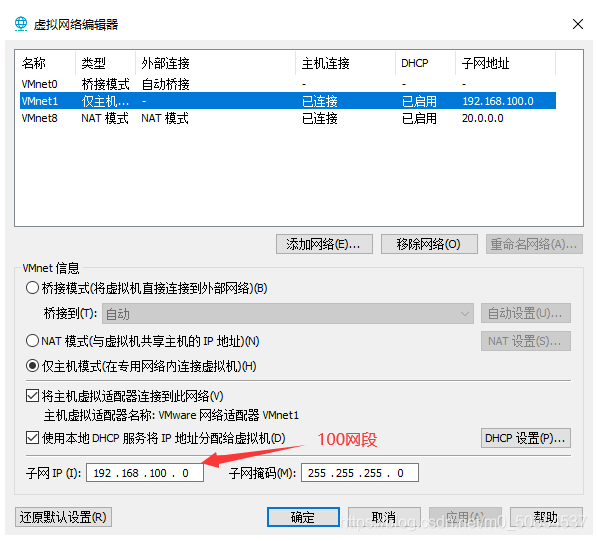Select the NAT 模式 radio button

32,340
